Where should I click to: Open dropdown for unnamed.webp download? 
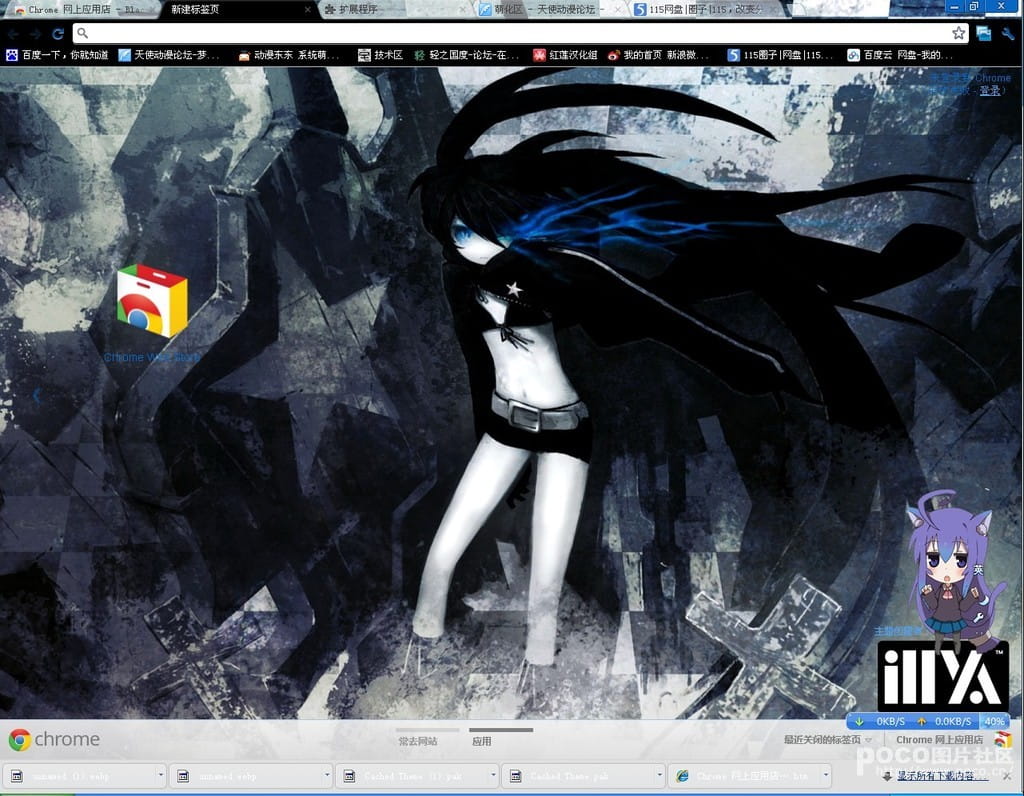pos(327,776)
